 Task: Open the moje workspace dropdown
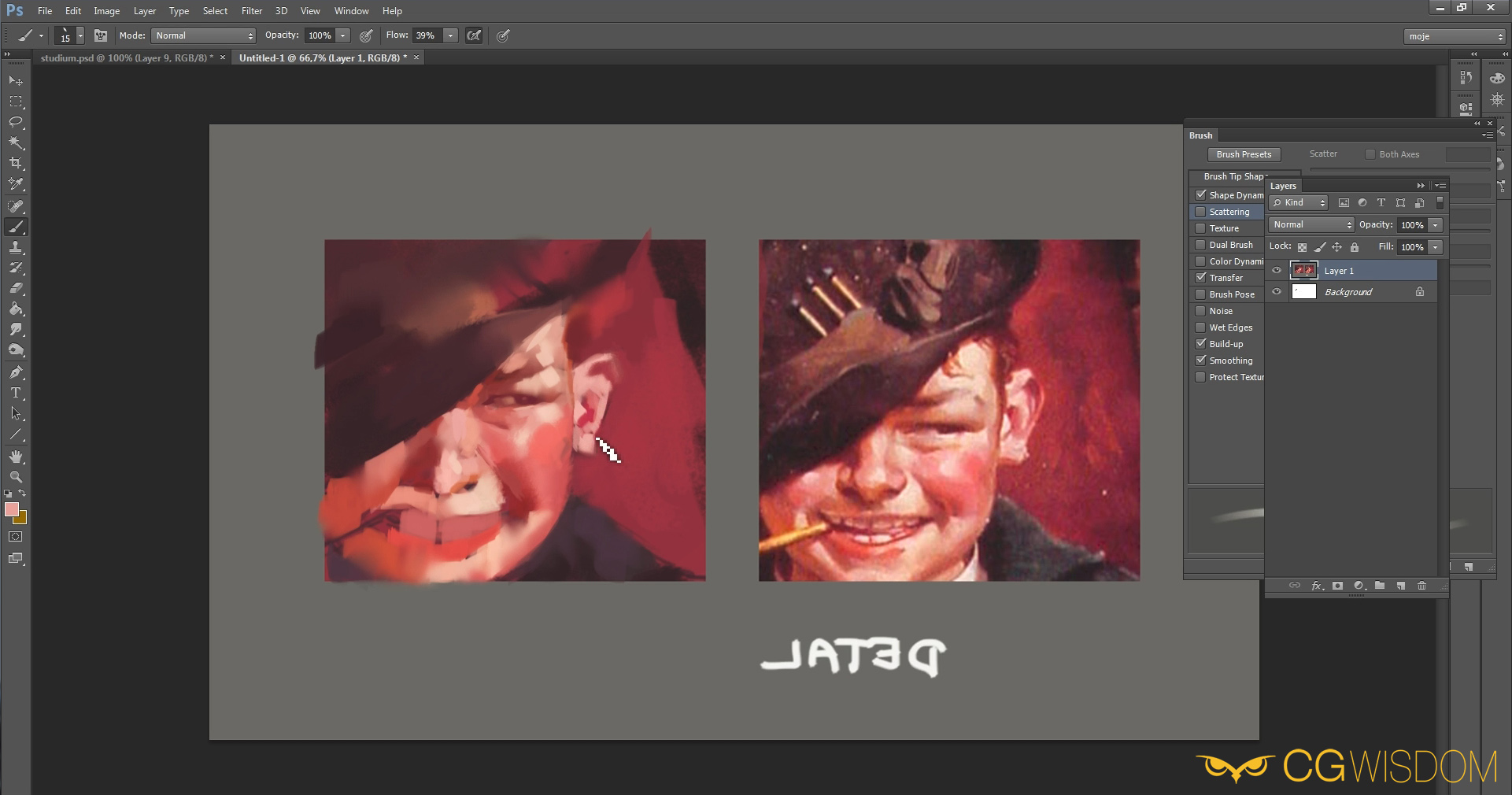1454,36
